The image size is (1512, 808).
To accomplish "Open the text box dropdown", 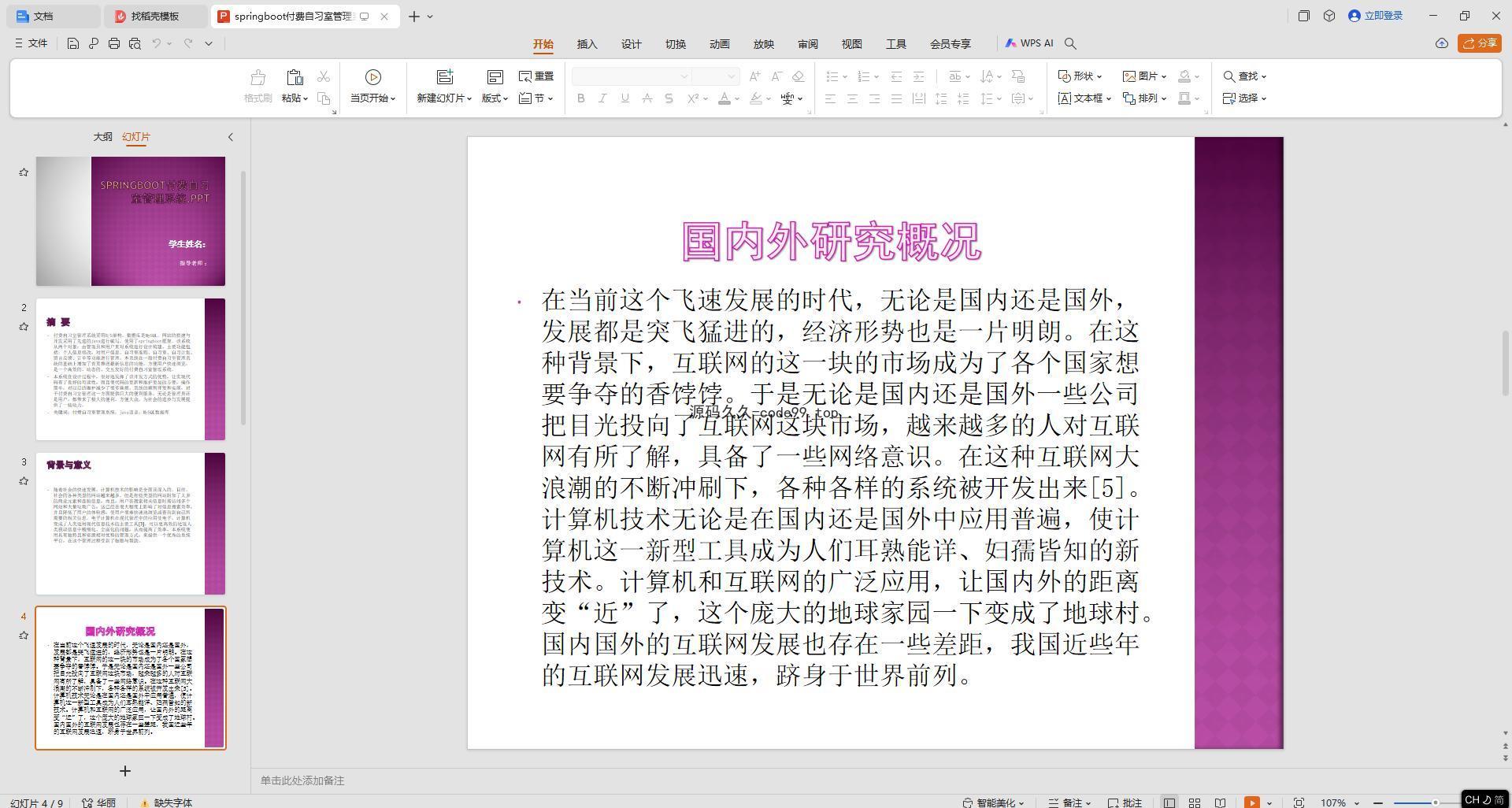I will coord(1084,98).
